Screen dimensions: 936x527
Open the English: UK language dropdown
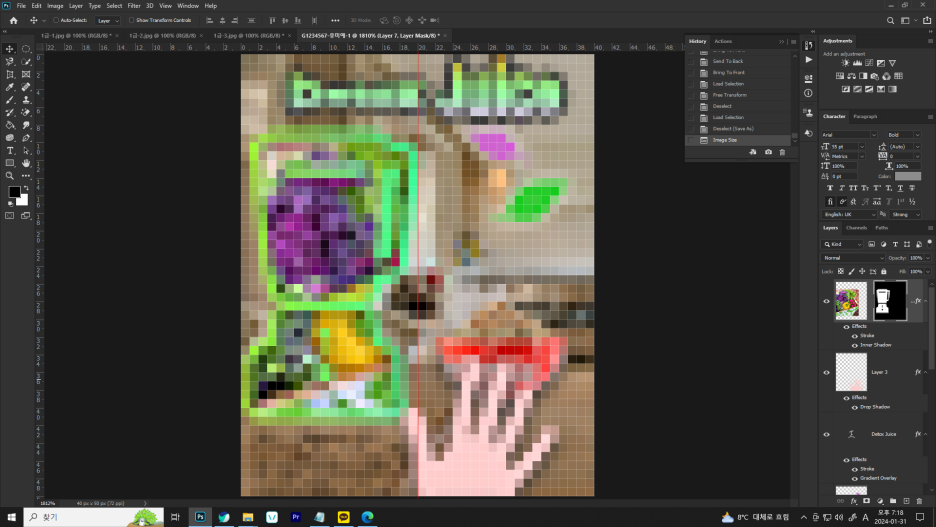[849, 214]
